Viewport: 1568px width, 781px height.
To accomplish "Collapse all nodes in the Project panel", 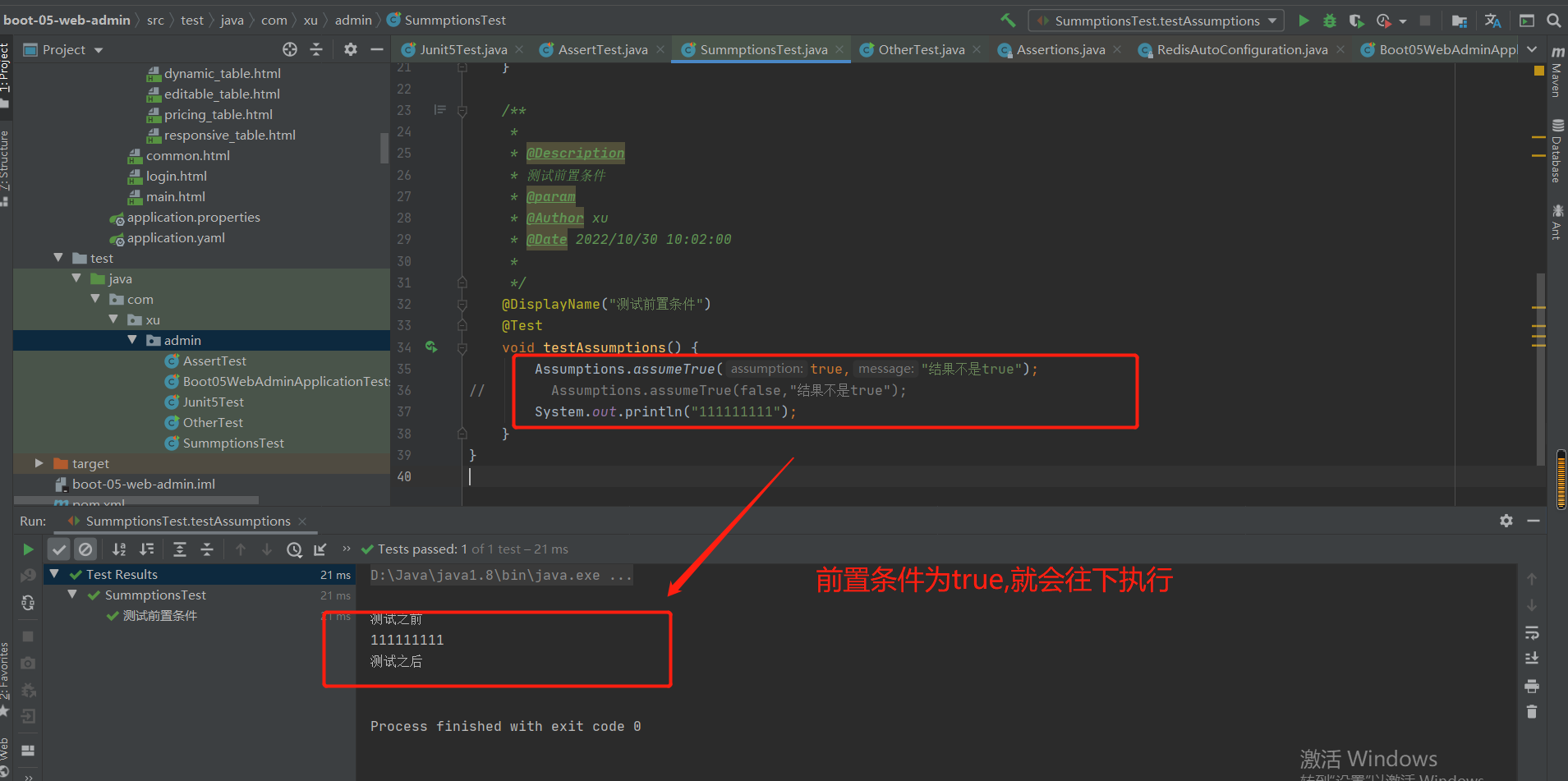I will pyautogui.click(x=316, y=49).
